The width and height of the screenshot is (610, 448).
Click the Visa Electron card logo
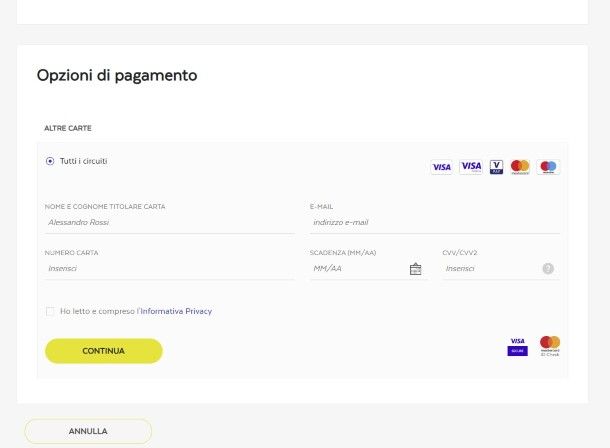click(470, 167)
